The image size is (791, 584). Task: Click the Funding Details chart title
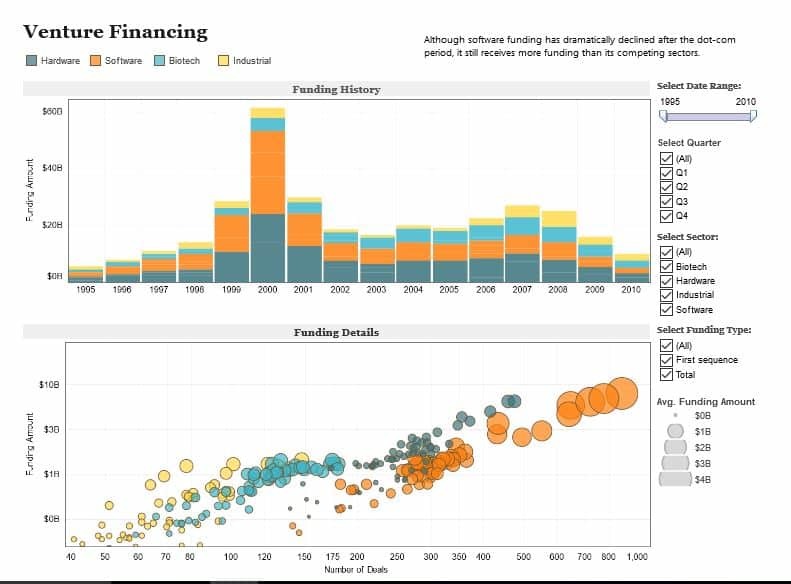pos(336,332)
